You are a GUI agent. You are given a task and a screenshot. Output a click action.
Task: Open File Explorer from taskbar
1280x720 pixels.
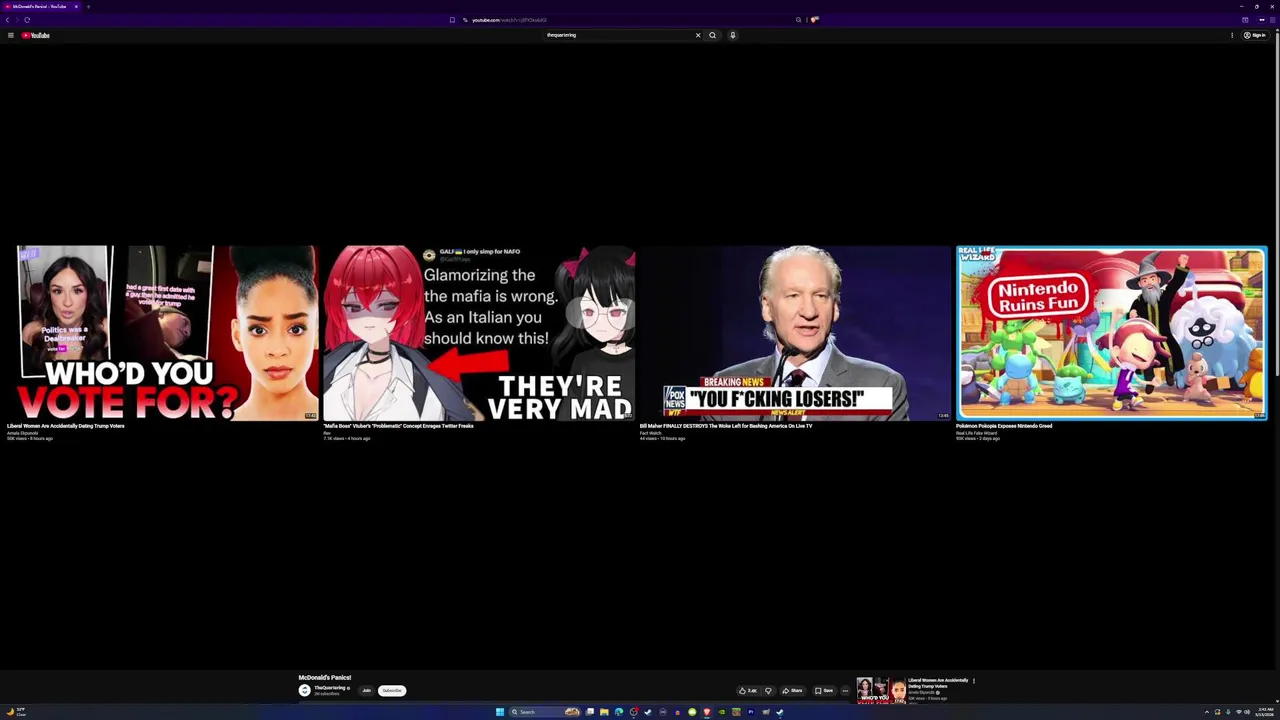(604, 712)
